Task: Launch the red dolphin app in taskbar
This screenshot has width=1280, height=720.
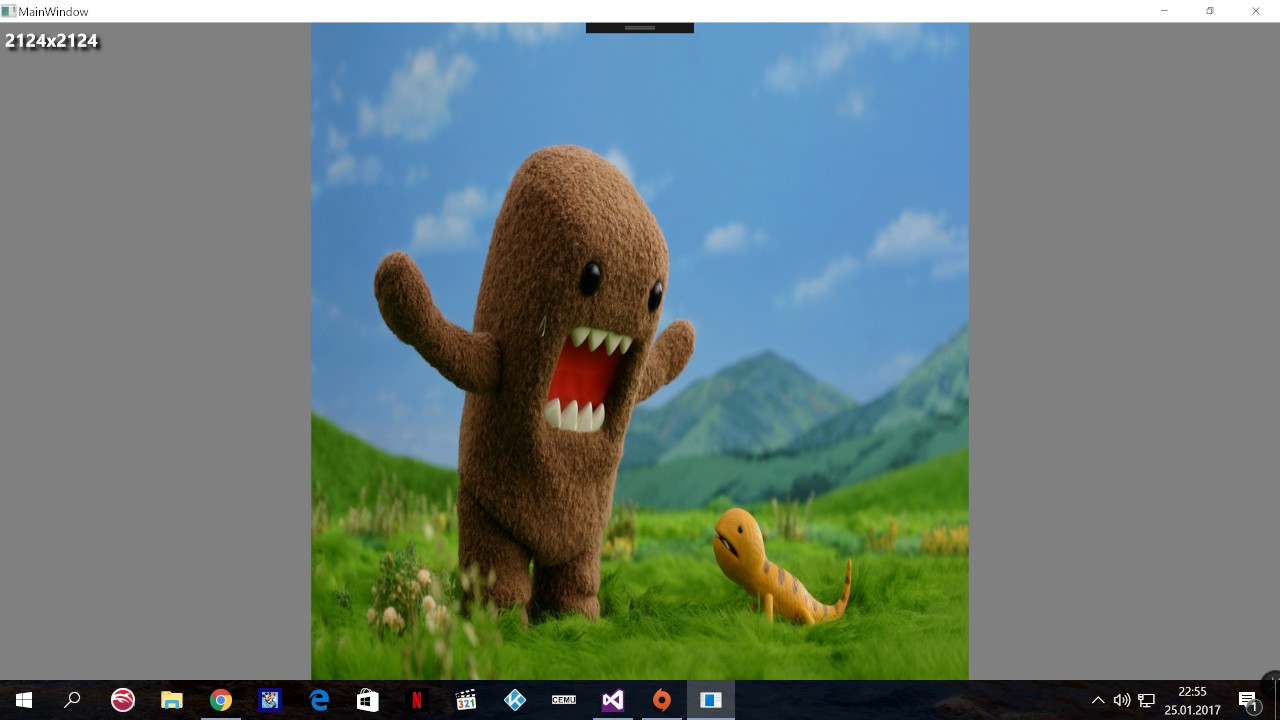Action: [x=123, y=700]
